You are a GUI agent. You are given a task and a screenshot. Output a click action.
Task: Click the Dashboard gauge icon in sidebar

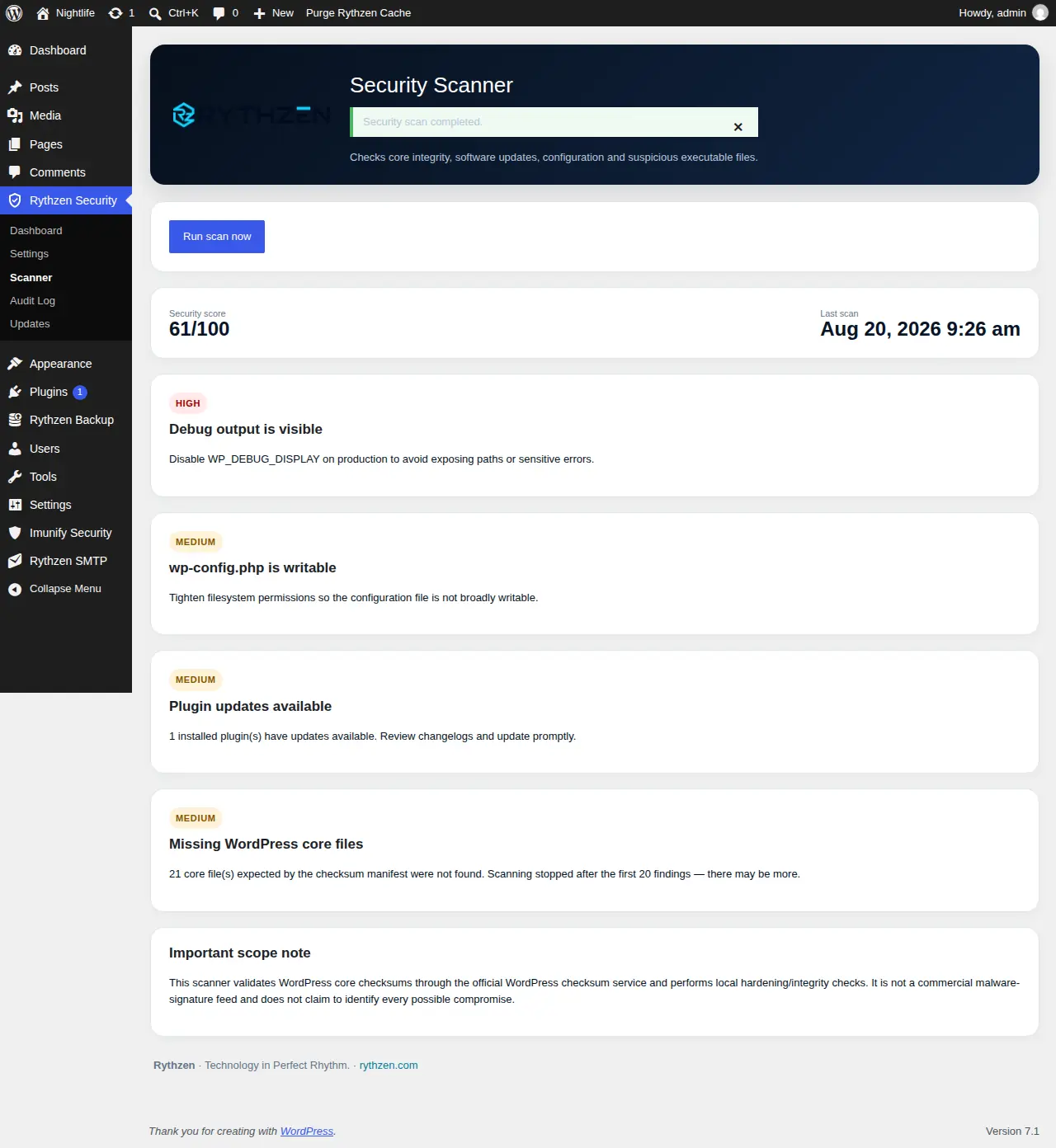[x=15, y=50]
